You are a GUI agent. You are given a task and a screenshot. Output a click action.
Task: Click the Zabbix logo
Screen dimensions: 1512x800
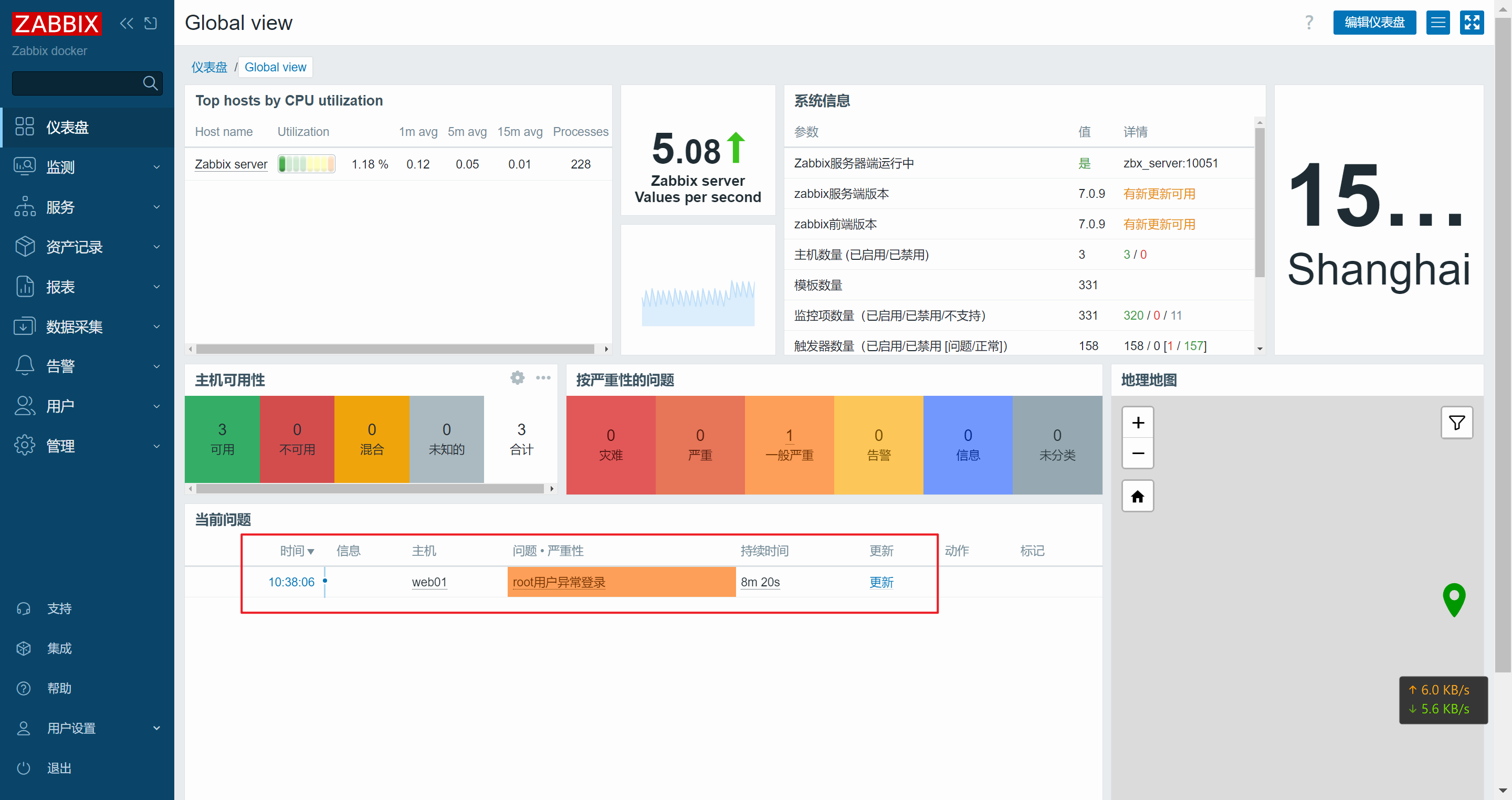tap(56, 24)
